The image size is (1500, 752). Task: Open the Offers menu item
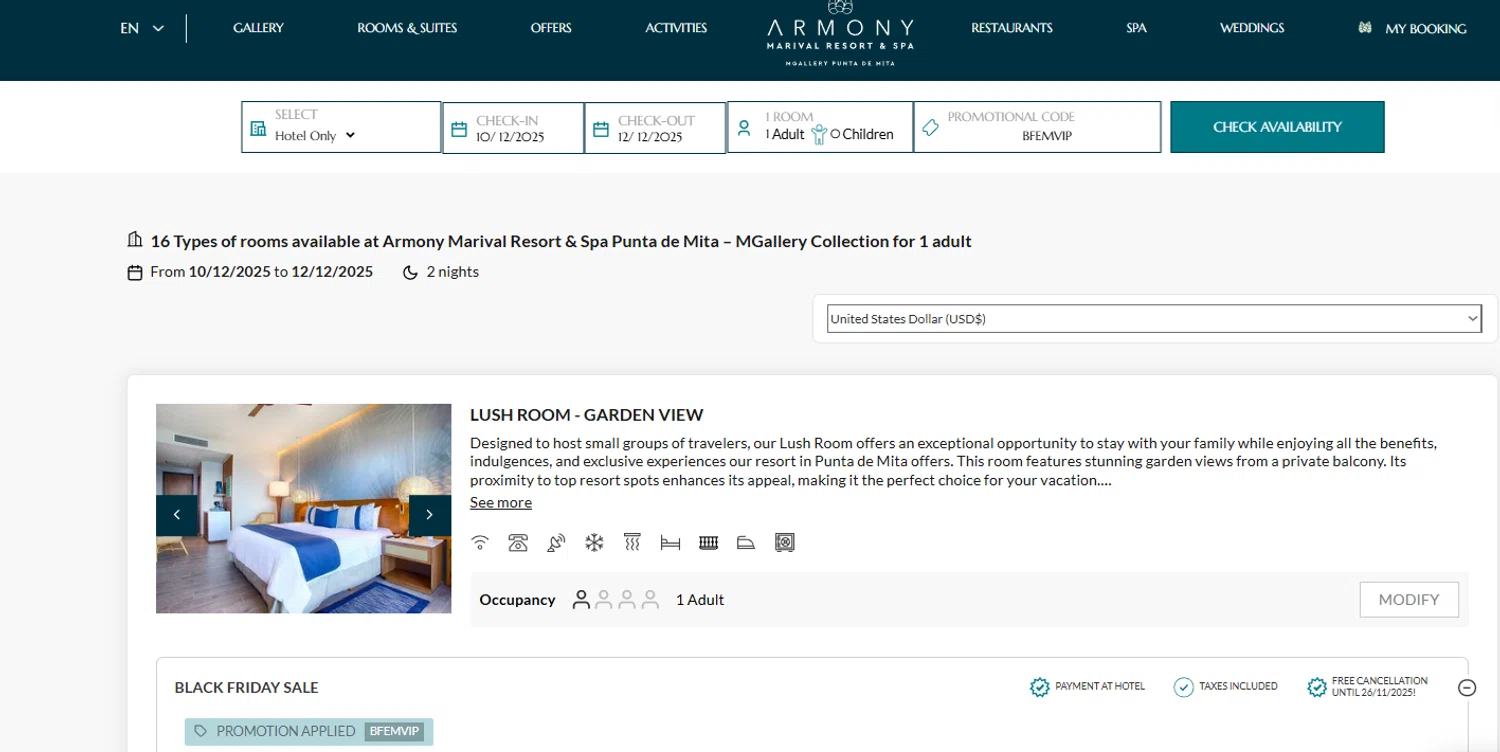click(551, 28)
